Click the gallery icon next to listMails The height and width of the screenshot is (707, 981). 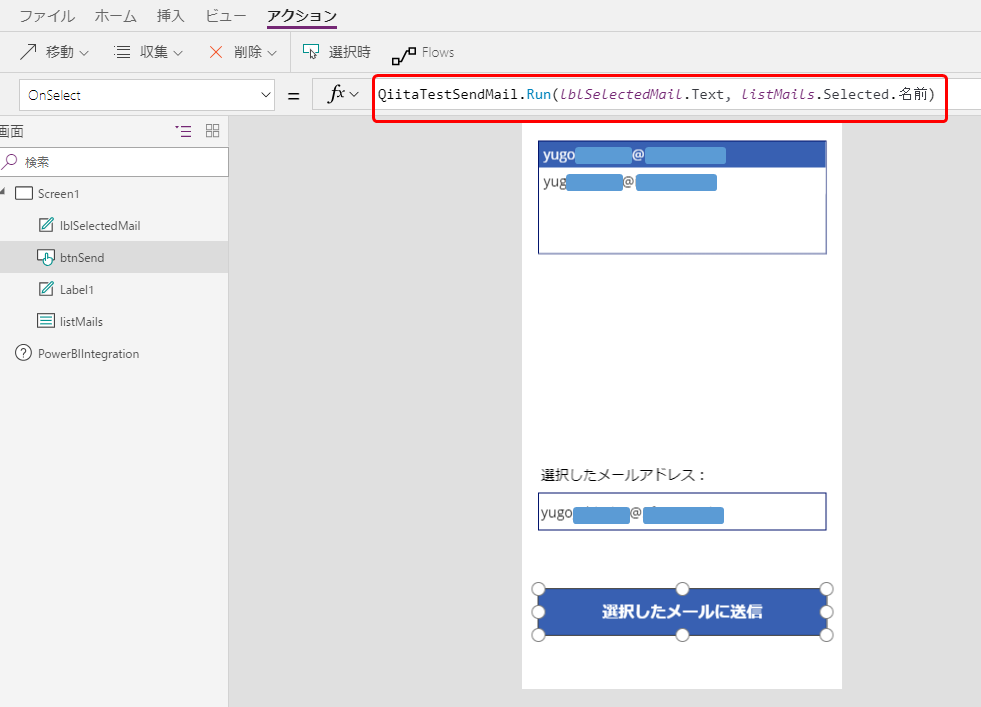pos(44,321)
